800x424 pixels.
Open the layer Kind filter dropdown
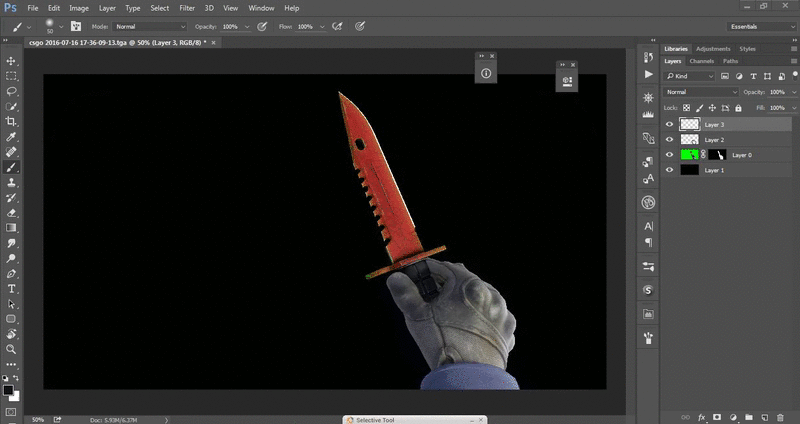point(690,76)
